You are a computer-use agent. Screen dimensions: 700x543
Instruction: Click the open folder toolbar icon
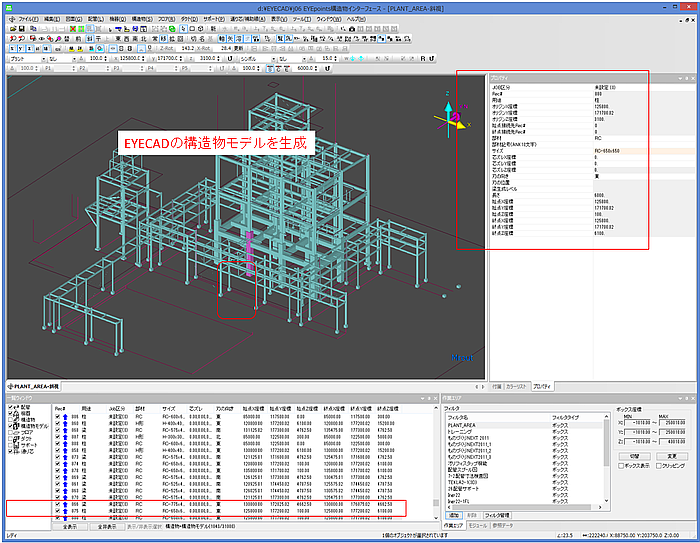[x=13, y=29]
